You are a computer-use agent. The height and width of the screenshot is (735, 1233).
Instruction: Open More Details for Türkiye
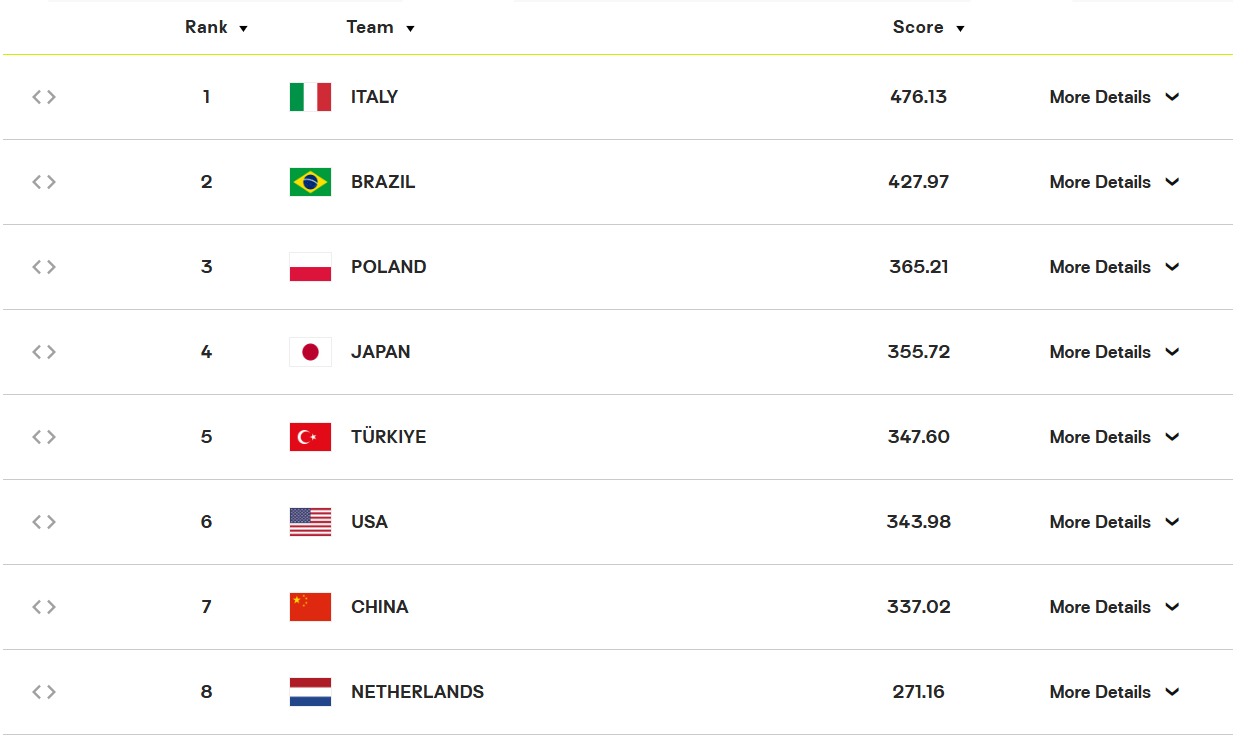(1114, 437)
